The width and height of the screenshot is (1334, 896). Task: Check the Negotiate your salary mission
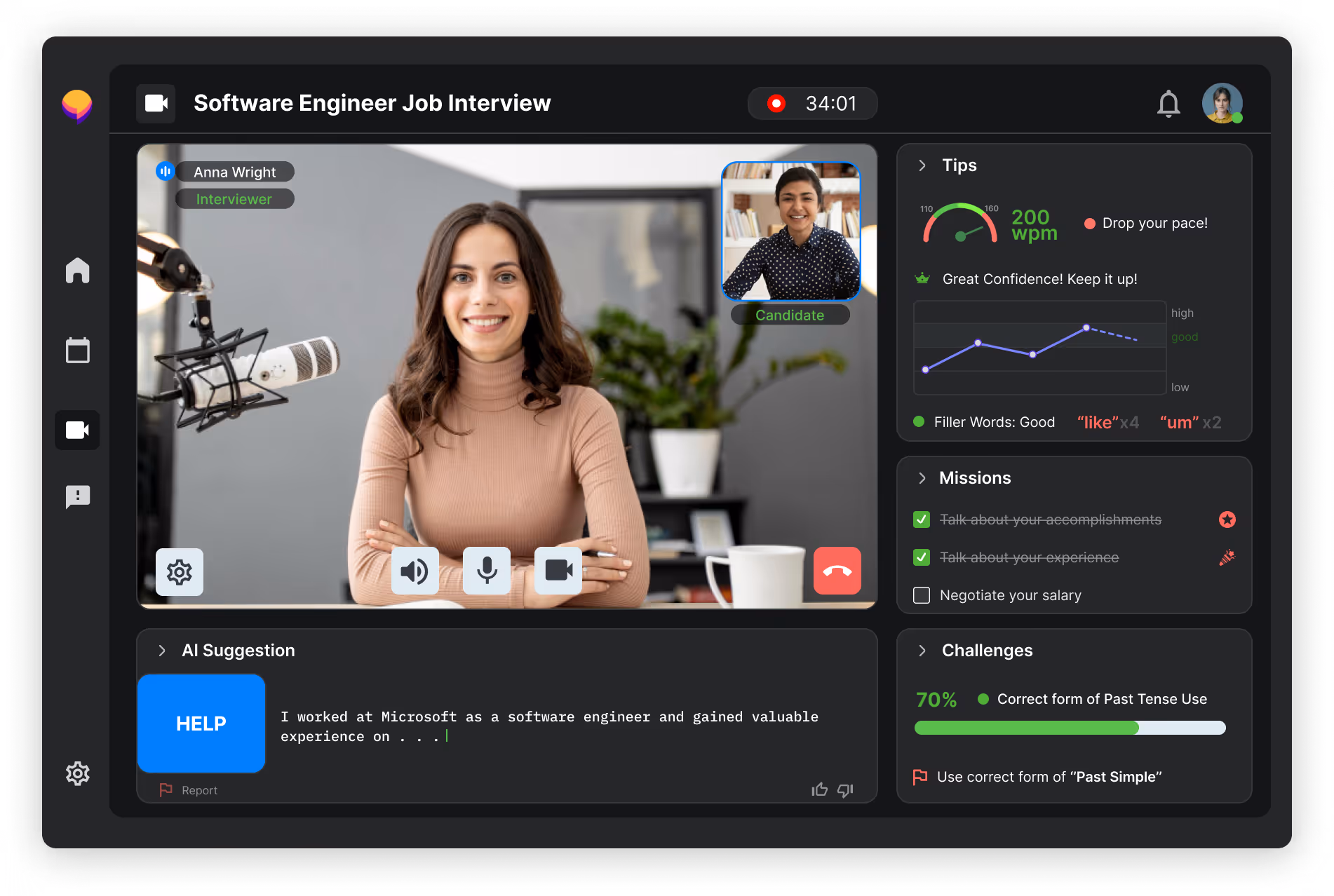(922, 595)
